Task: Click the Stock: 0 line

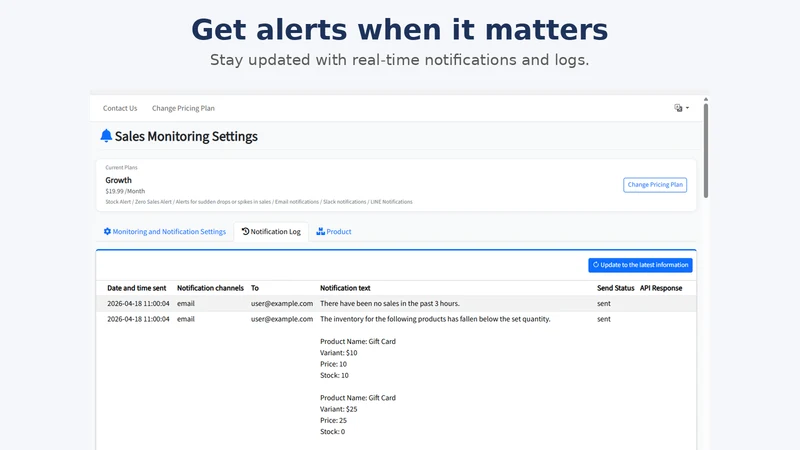Action: 332,432
